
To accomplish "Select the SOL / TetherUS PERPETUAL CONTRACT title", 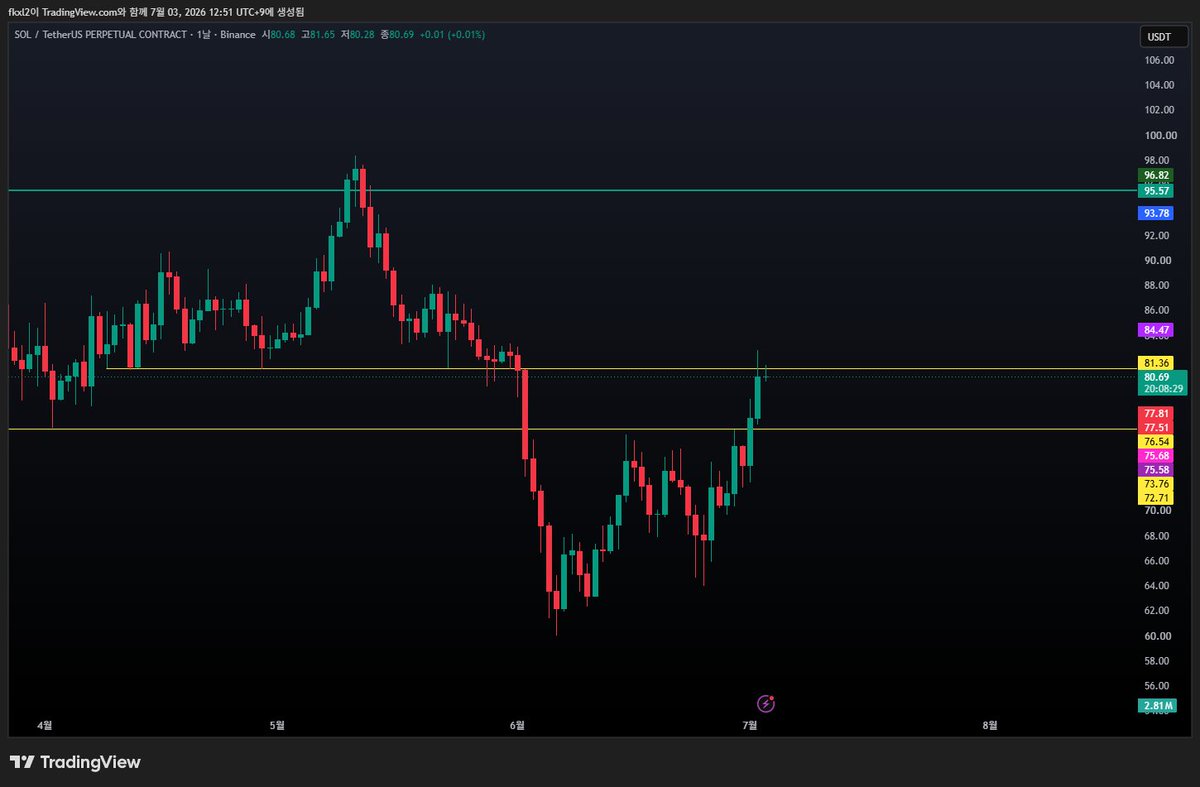I will pyautogui.click(x=100, y=34).
